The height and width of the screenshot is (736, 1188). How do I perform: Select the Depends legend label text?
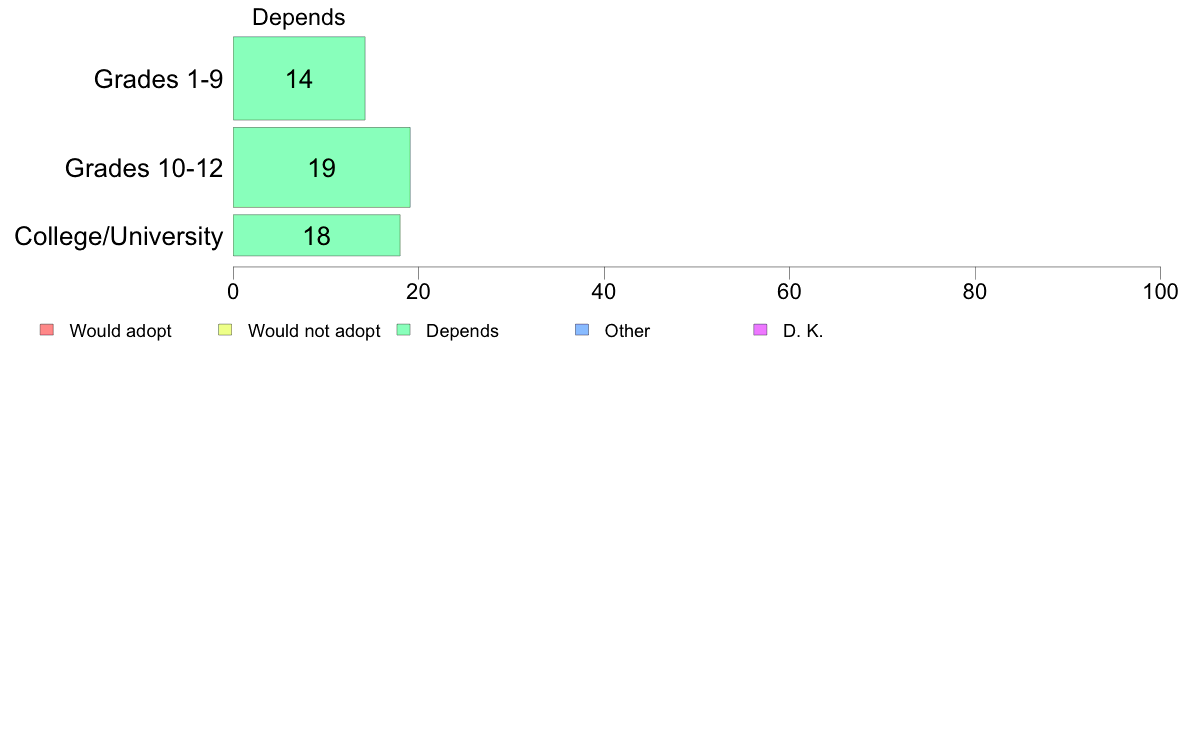click(462, 331)
